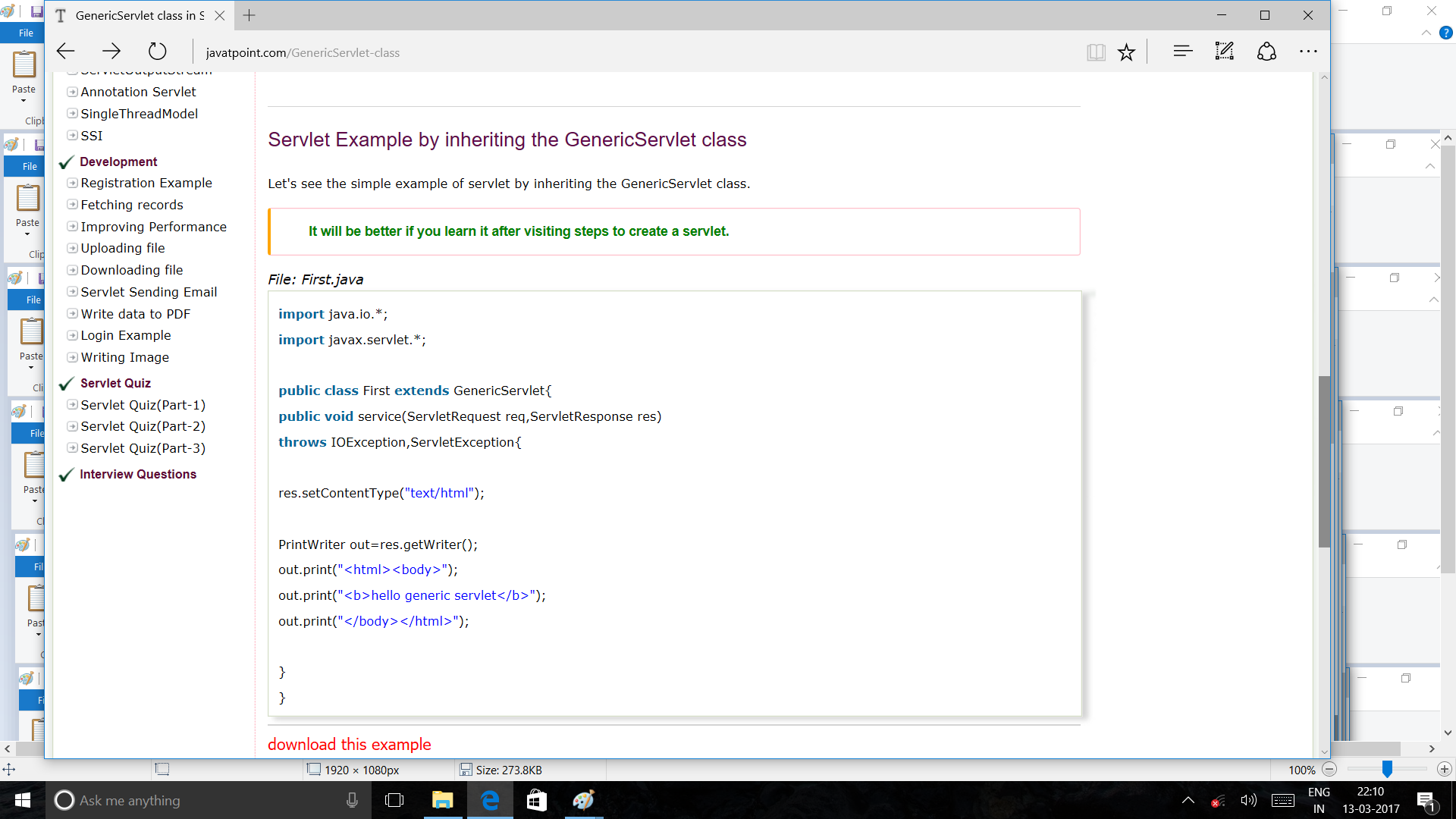1456x819 pixels.
Task: Open Edge More actions ellipsis
Action: (x=1308, y=52)
